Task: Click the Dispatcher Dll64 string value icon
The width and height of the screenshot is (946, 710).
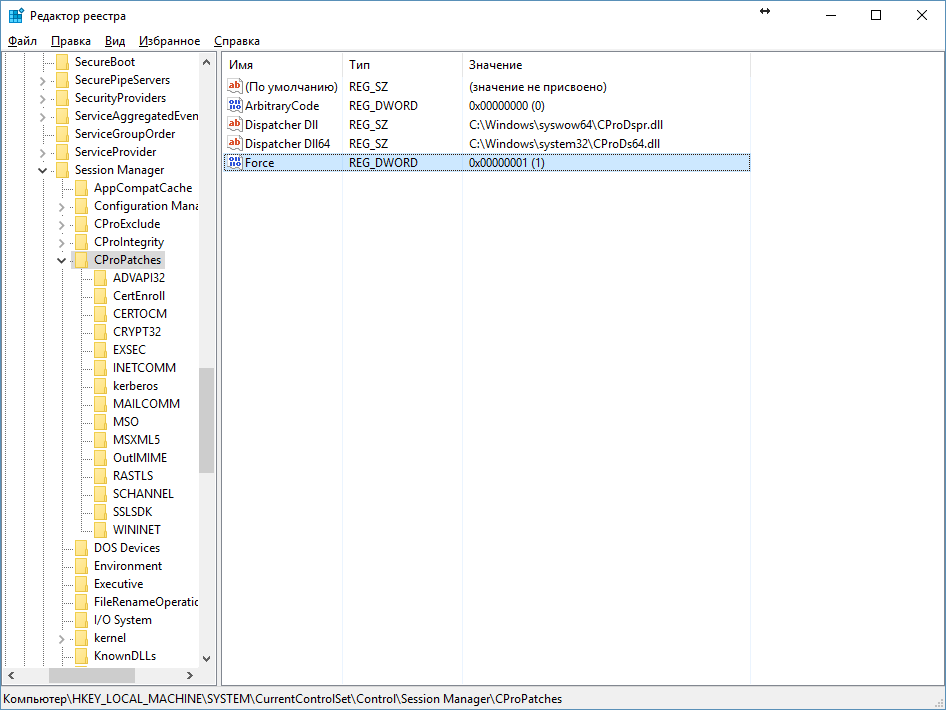Action: coord(235,144)
